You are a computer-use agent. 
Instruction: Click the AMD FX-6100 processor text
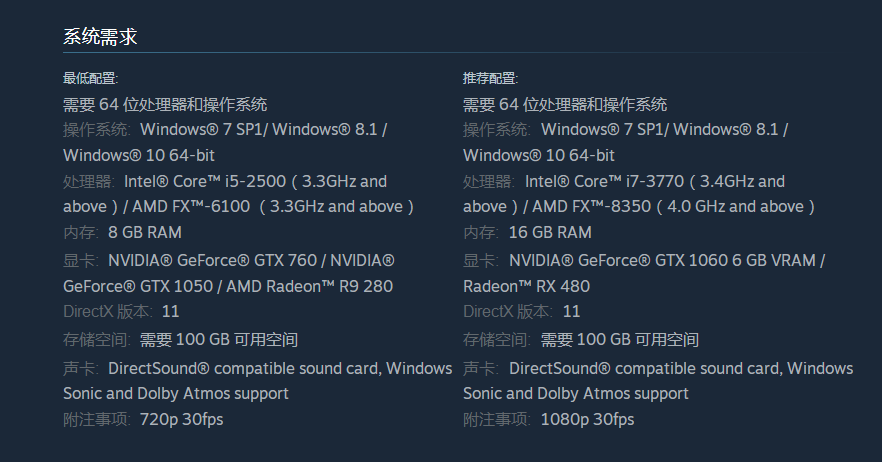tap(191, 207)
